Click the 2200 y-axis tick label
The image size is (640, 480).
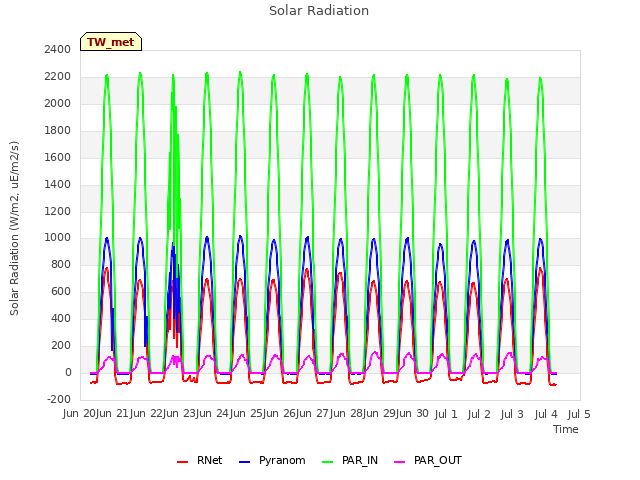pyautogui.click(x=58, y=76)
